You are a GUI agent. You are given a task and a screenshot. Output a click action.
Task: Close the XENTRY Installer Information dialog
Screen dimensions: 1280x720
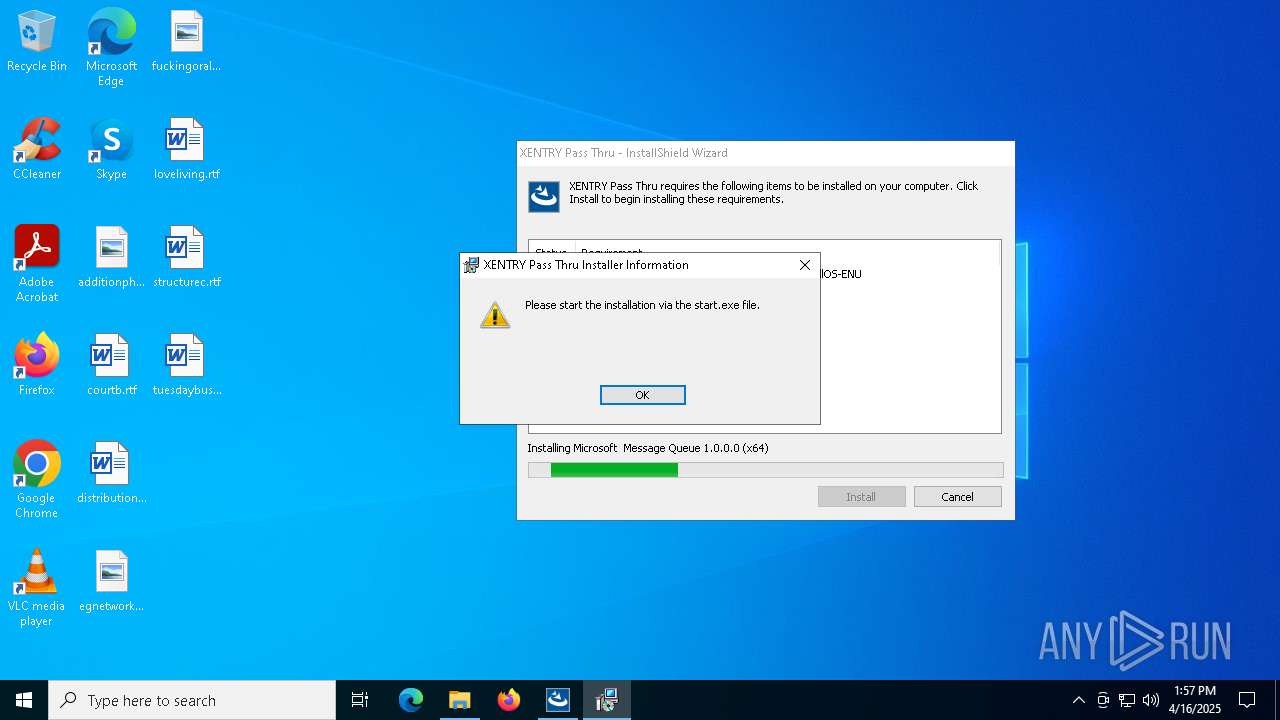pos(805,265)
